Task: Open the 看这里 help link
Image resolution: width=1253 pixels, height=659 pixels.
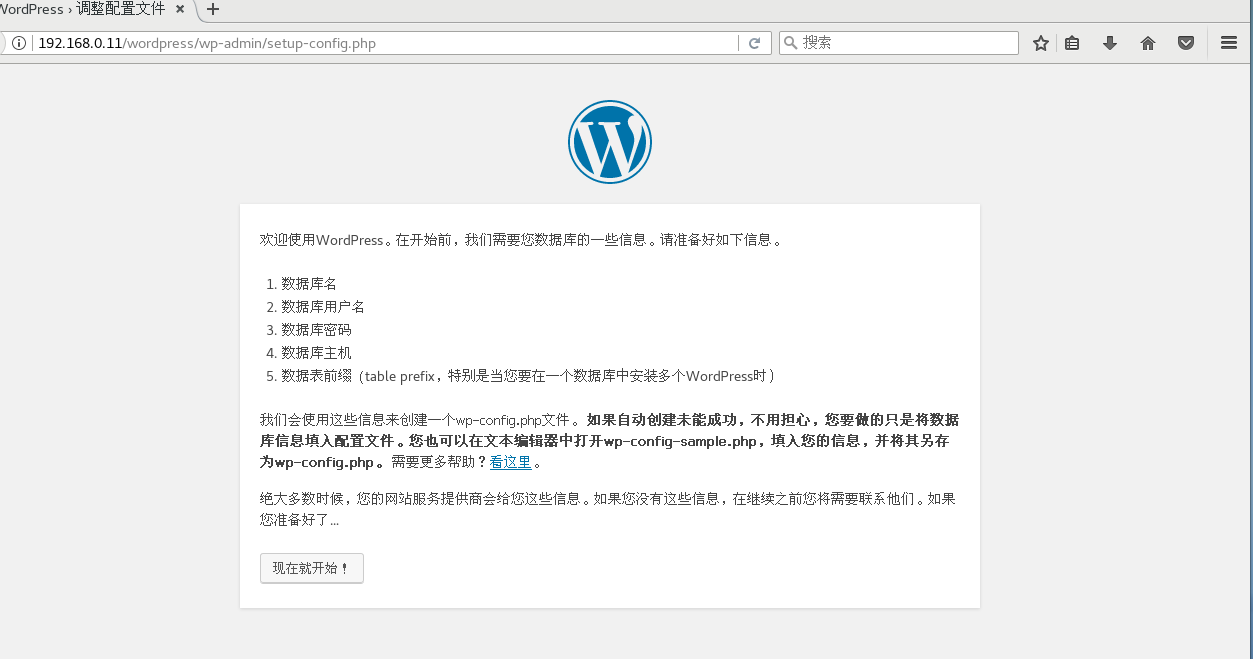Action: pos(510,462)
